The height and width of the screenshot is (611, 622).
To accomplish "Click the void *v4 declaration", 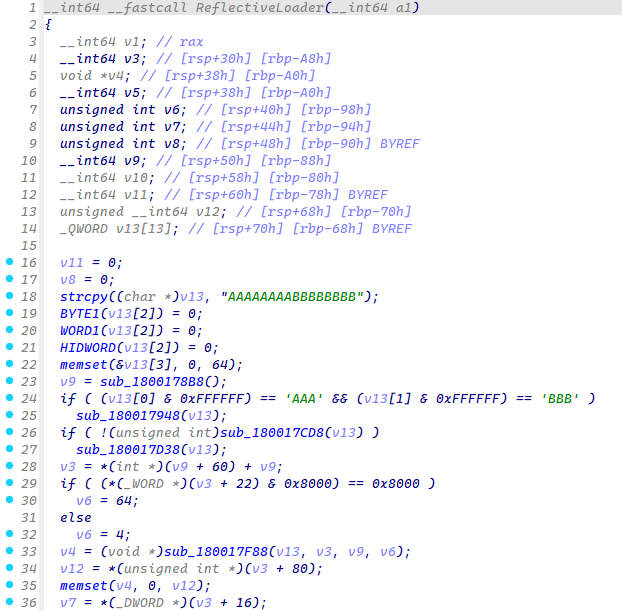I will 95,76.
